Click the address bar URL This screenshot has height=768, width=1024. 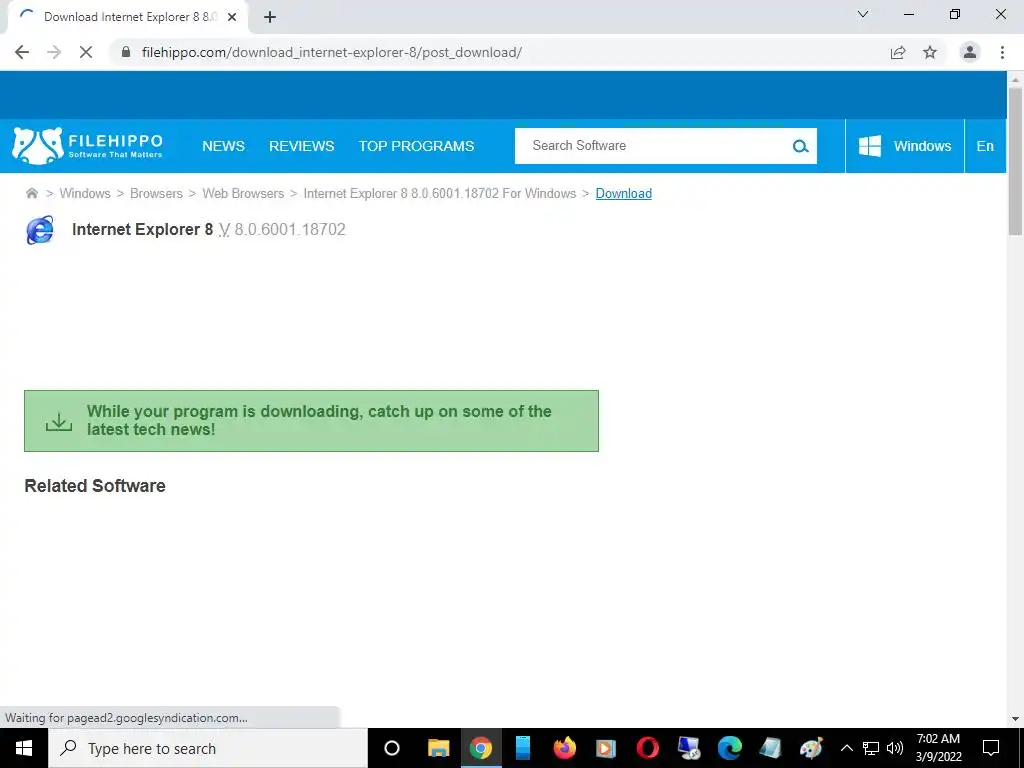pyautogui.click(x=332, y=52)
